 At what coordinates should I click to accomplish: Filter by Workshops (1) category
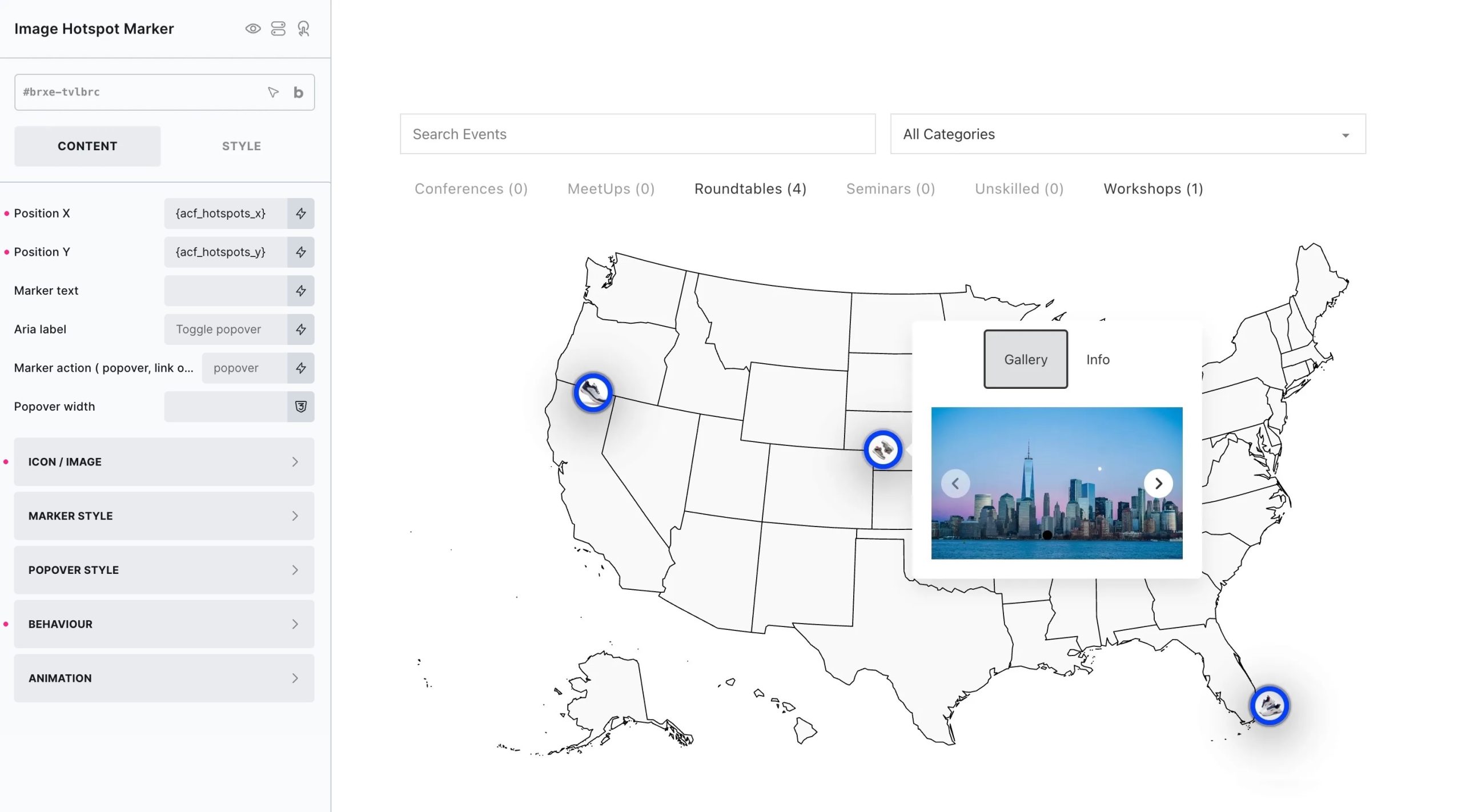pyautogui.click(x=1153, y=189)
